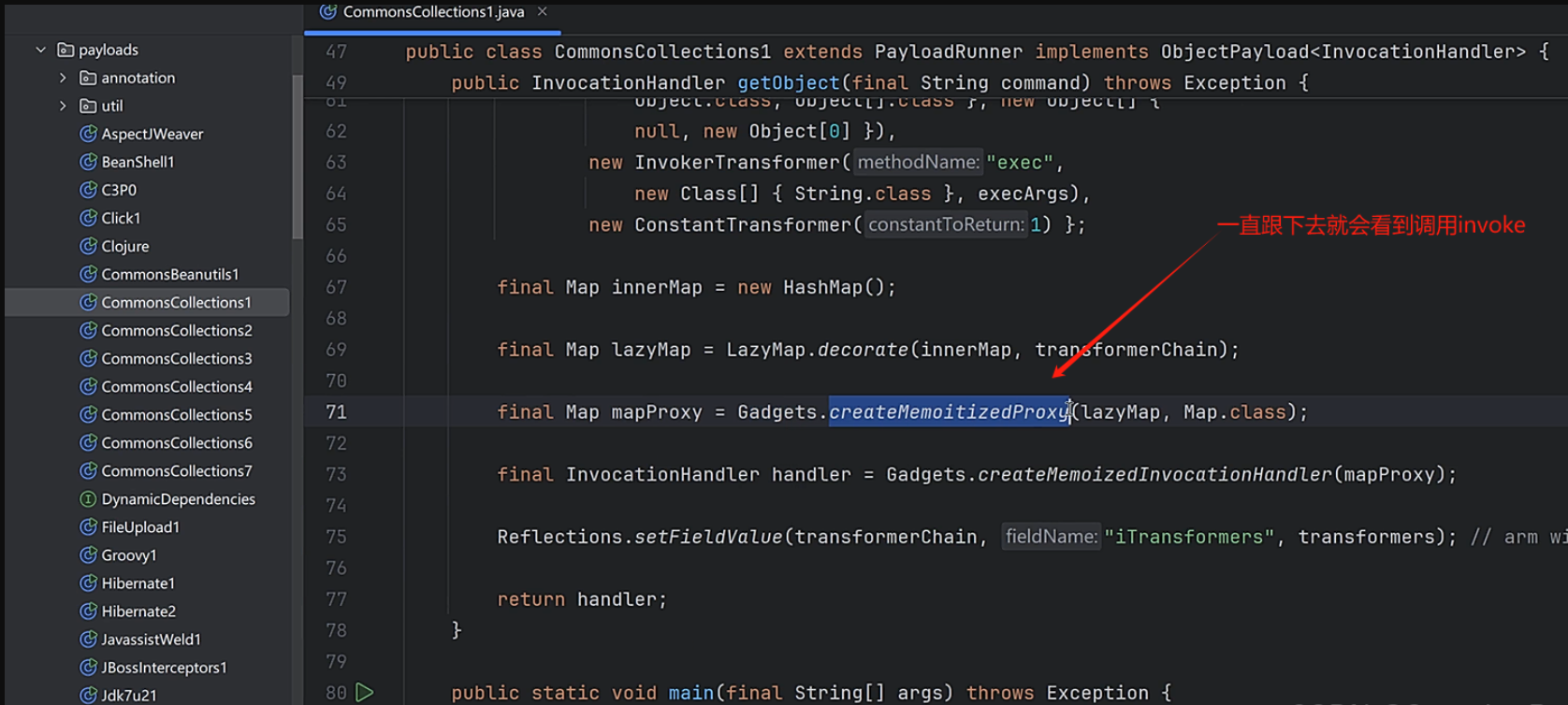Open Groovy1 file name in tree
This screenshot has height=705, width=1568.
pos(129,554)
